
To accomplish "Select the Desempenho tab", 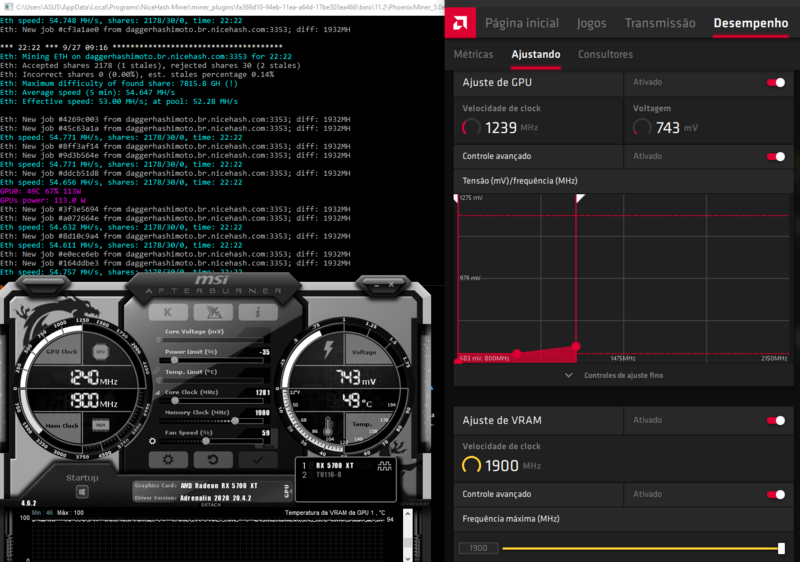I will coord(751,23).
